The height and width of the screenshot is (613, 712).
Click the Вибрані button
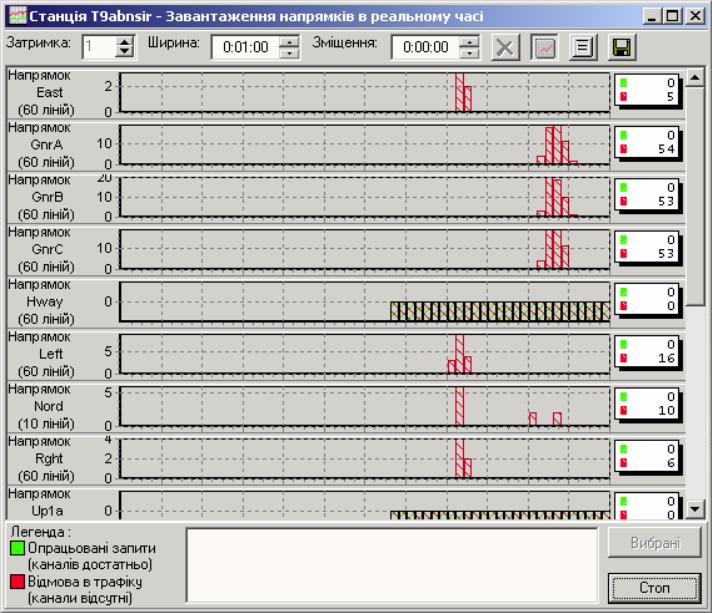tap(654, 542)
